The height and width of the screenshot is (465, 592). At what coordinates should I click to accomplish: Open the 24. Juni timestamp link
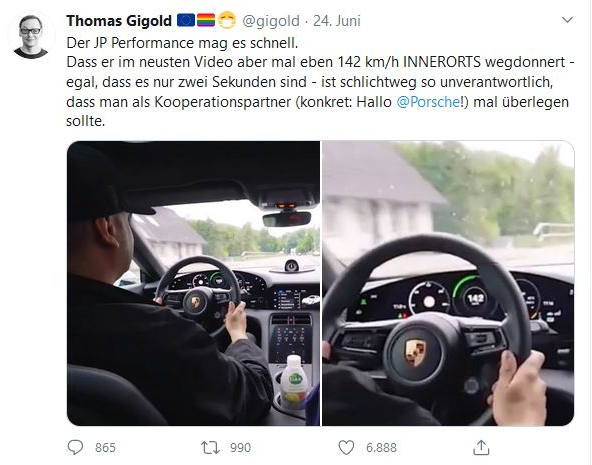[x=337, y=21]
